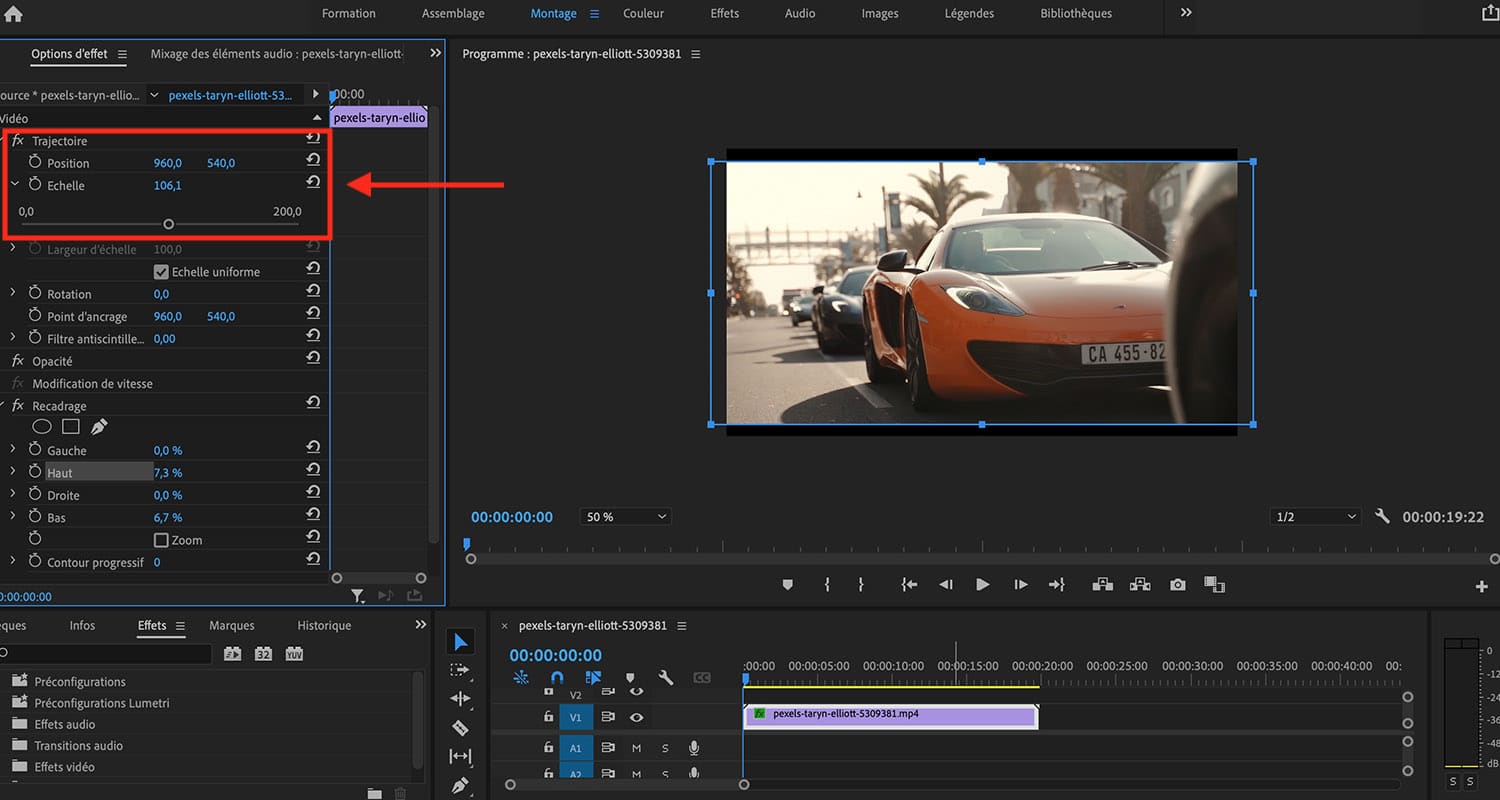Screen dimensions: 1500x800
Task: Select the pexels-taryn-elliott clip on V1
Action: 891,717
